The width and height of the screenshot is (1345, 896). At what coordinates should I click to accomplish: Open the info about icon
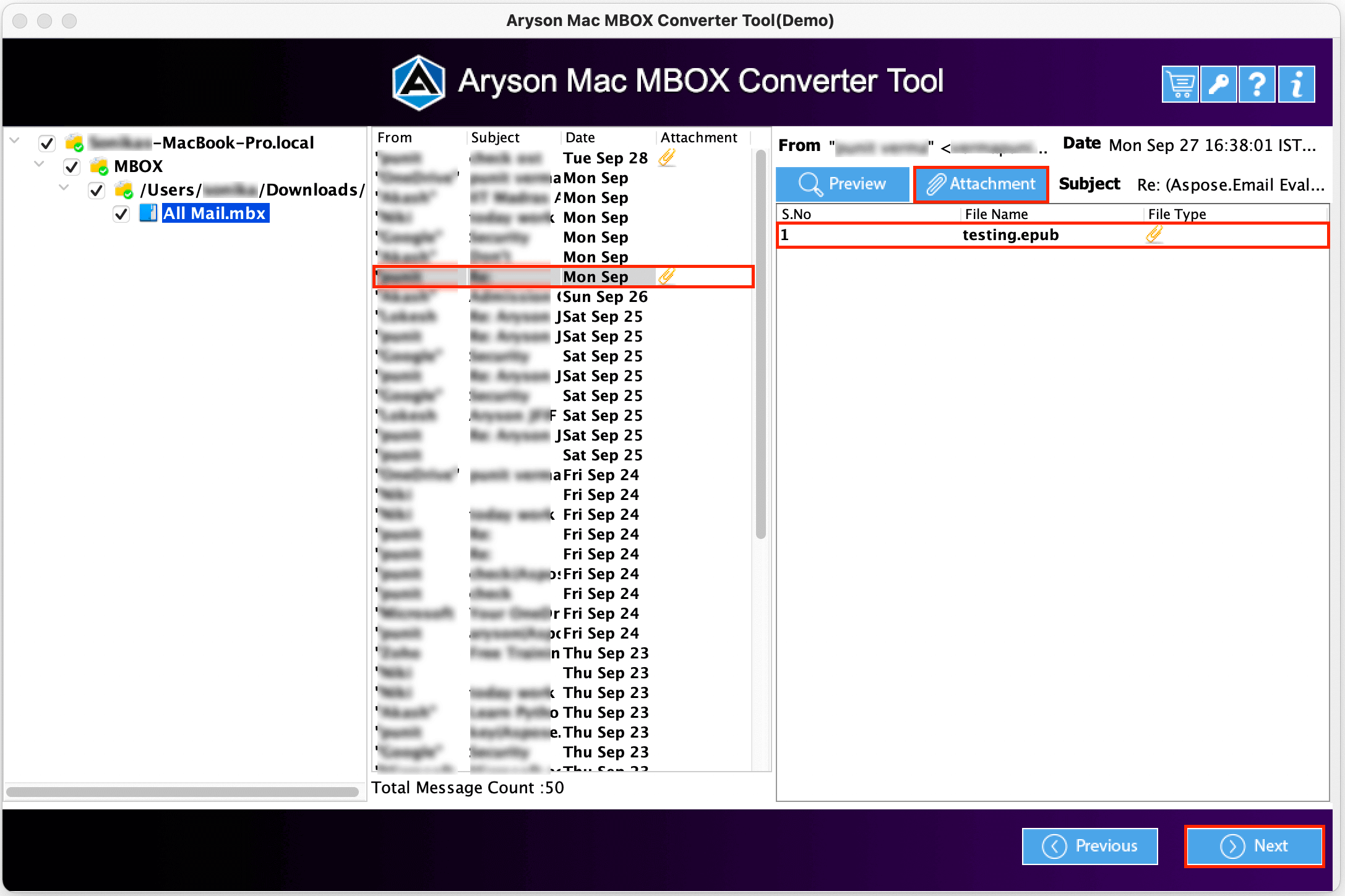[1296, 84]
